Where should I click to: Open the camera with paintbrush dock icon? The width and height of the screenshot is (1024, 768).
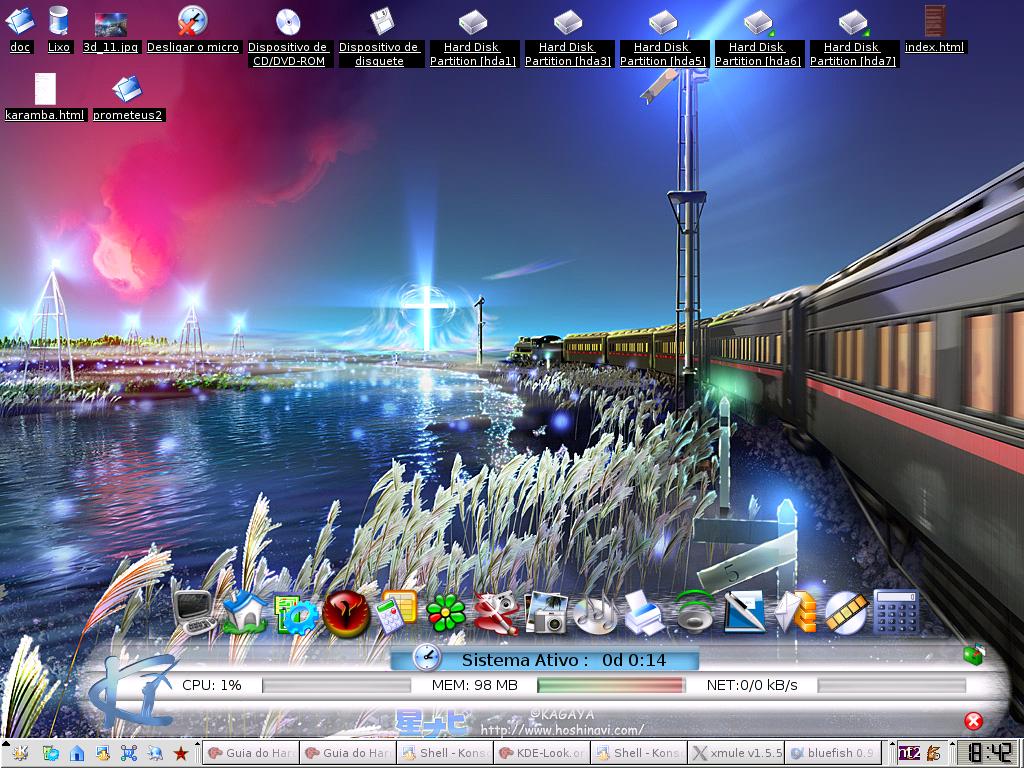[496, 613]
